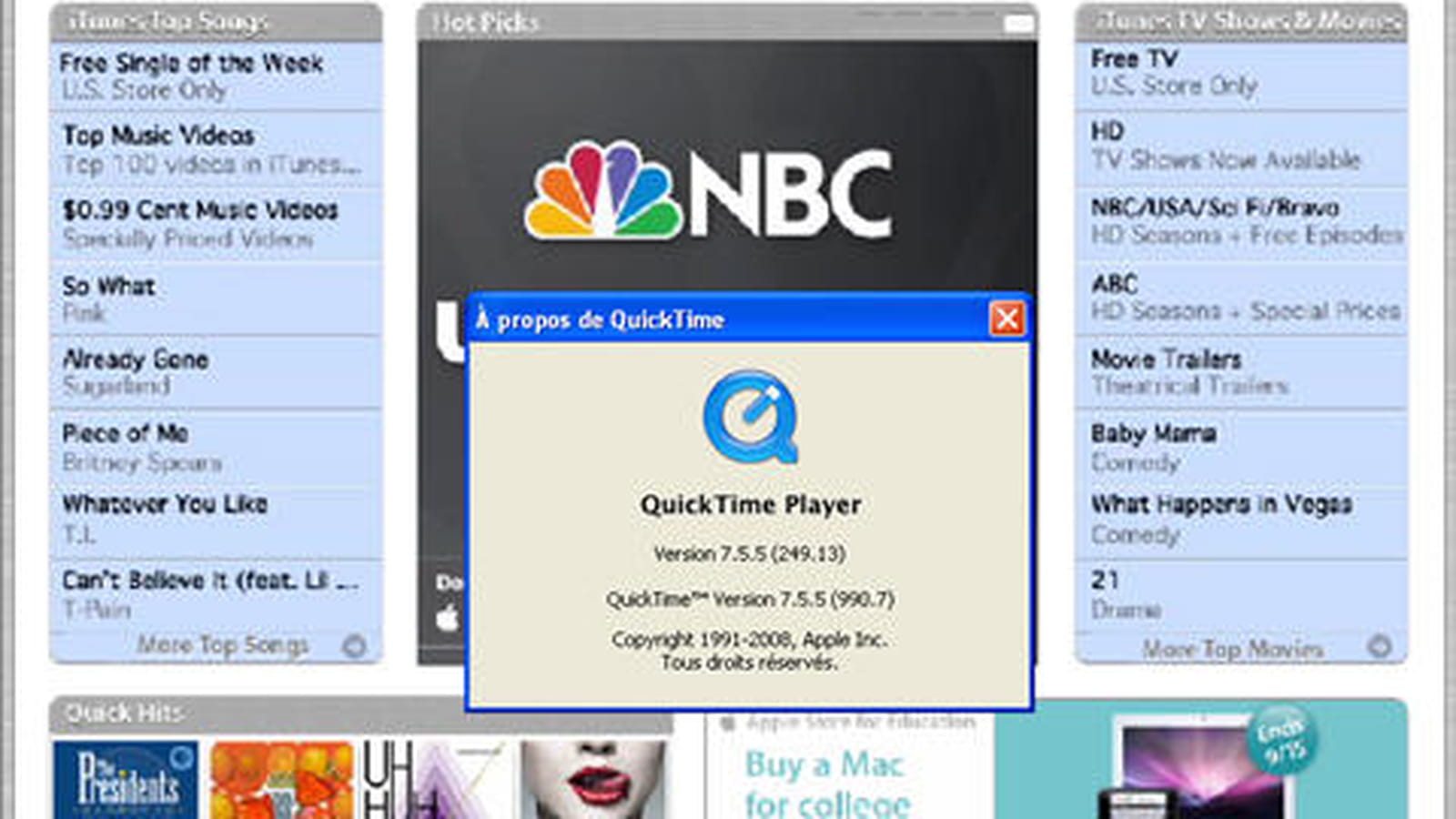
Task: Click the T-Pain artist name
Action: [x=96, y=609]
